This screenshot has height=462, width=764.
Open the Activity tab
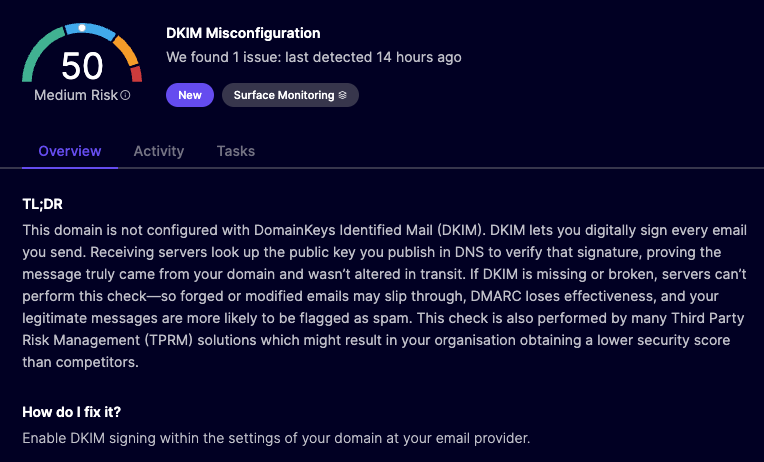(x=159, y=151)
